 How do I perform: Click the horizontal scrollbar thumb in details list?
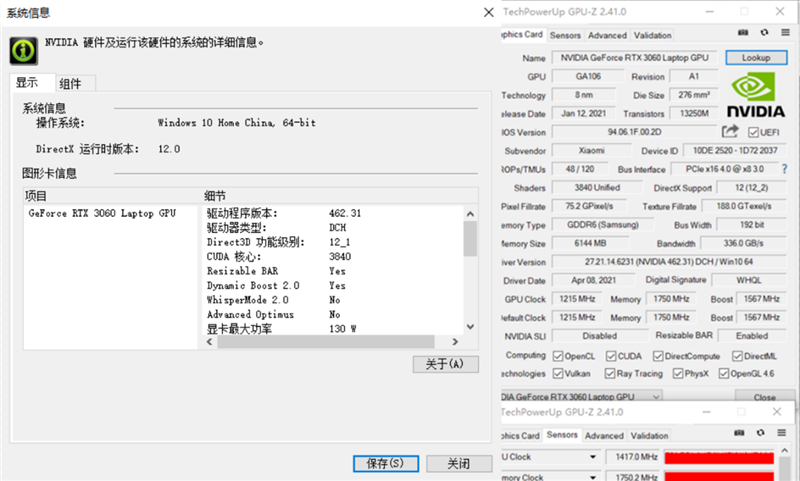pyautogui.click(x=326, y=342)
